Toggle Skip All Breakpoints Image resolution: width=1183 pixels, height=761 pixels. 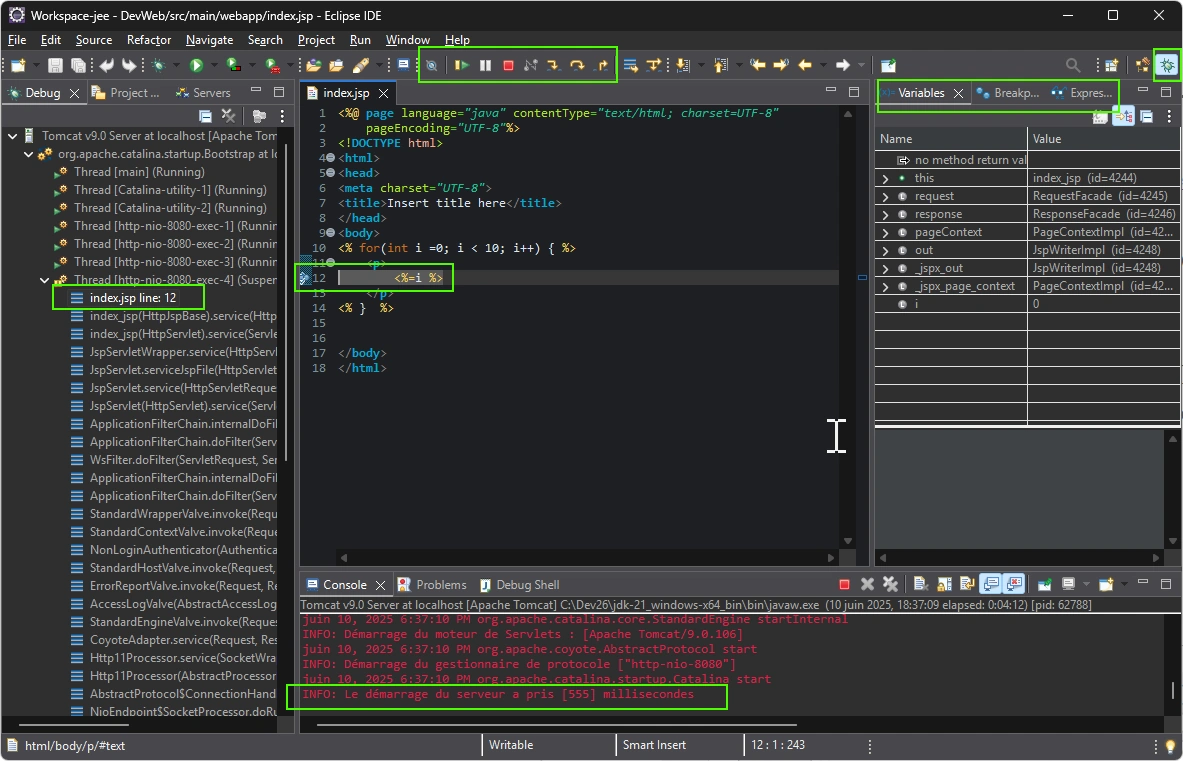click(x=432, y=66)
